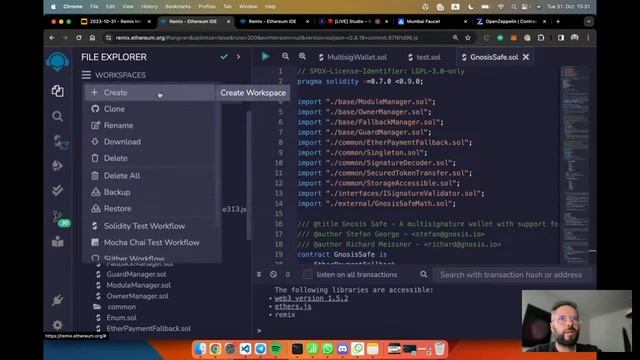Add Mocha Chai Test Workflow
Image resolution: width=640 pixels, height=360 pixels.
pos(149,242)
